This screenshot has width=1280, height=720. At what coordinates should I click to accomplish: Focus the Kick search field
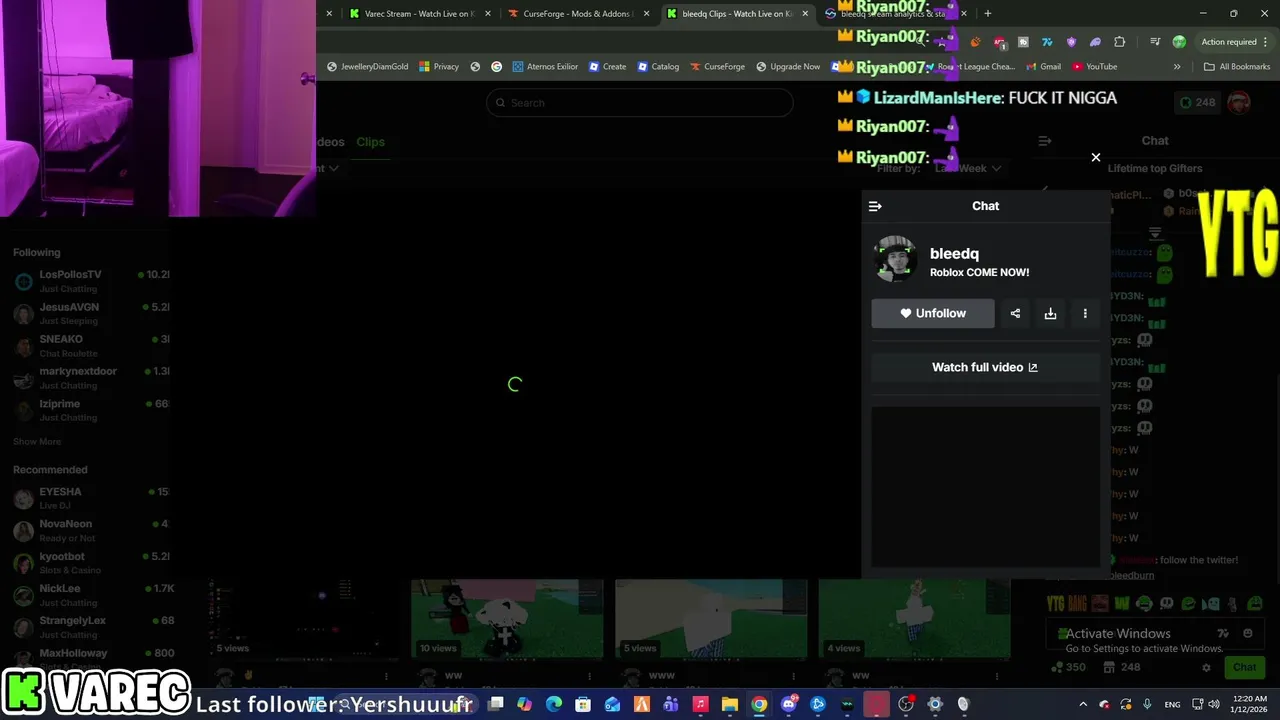(x=640, y=103)
